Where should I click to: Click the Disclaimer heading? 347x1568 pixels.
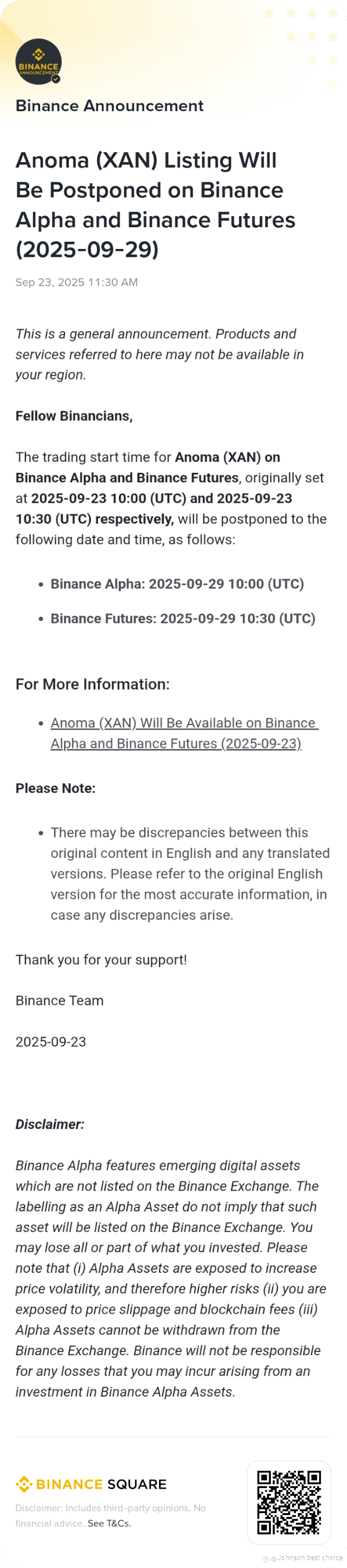50,1124
